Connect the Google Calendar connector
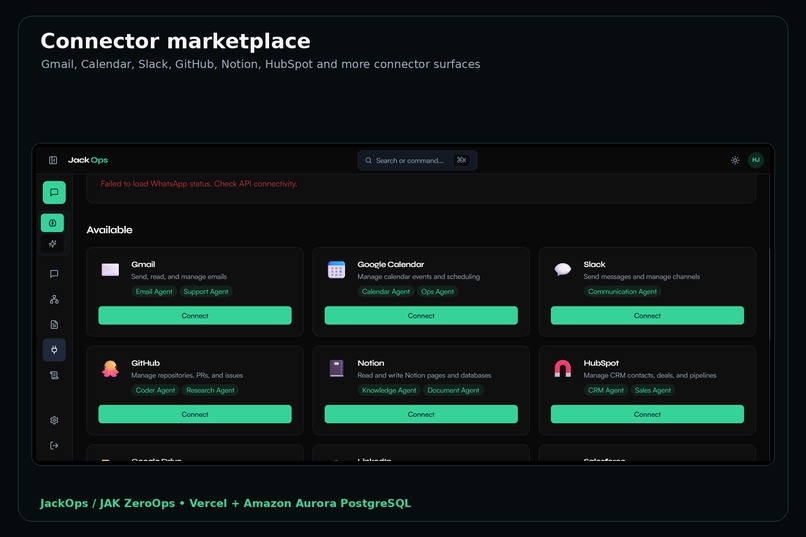This screenshot has width=806, height=537. click(x=421, y=316)
